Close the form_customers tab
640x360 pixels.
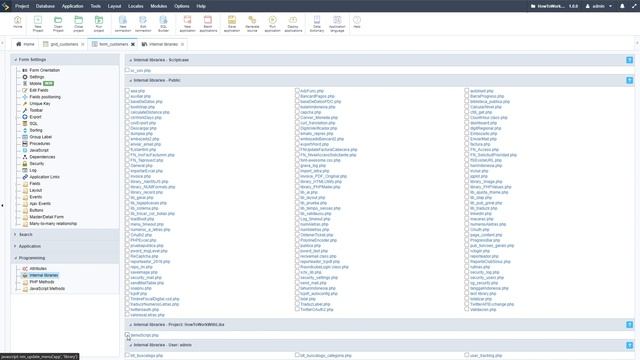133,44
